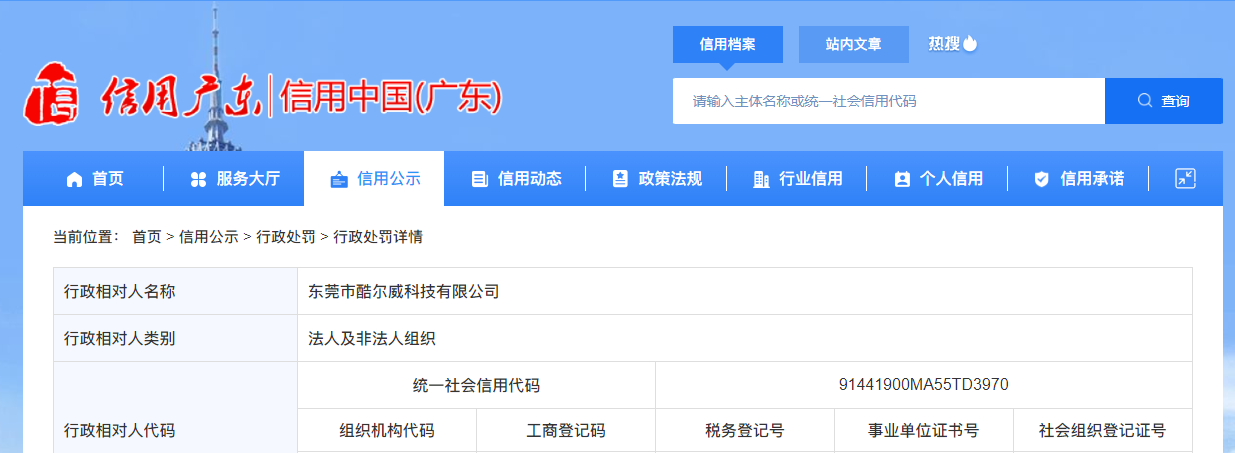Click the building icon beside 行业信用
This screenshot has width=1235, height=453.
click(x=761, y=179)
